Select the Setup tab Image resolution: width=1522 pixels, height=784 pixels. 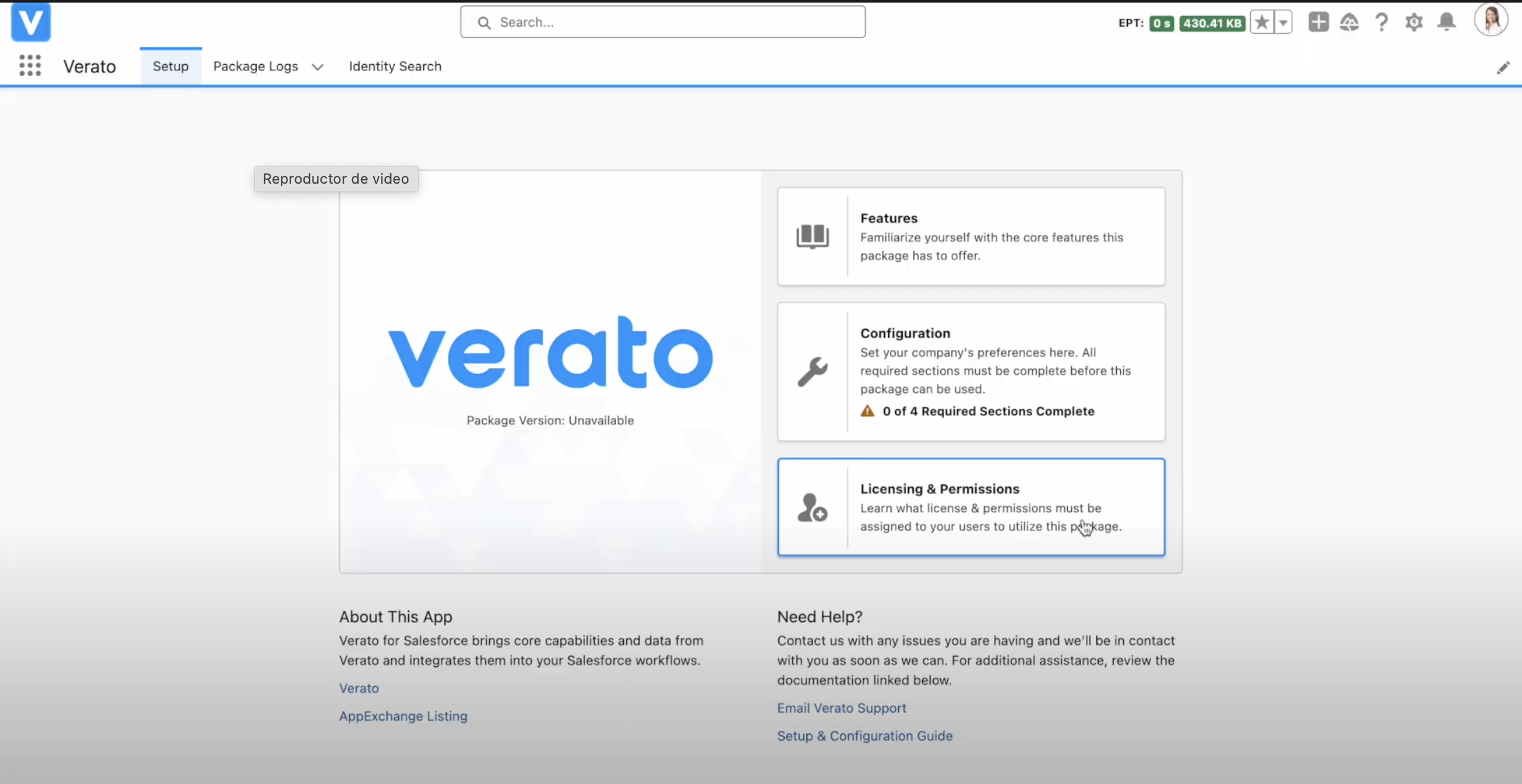(x=170, y=66)
